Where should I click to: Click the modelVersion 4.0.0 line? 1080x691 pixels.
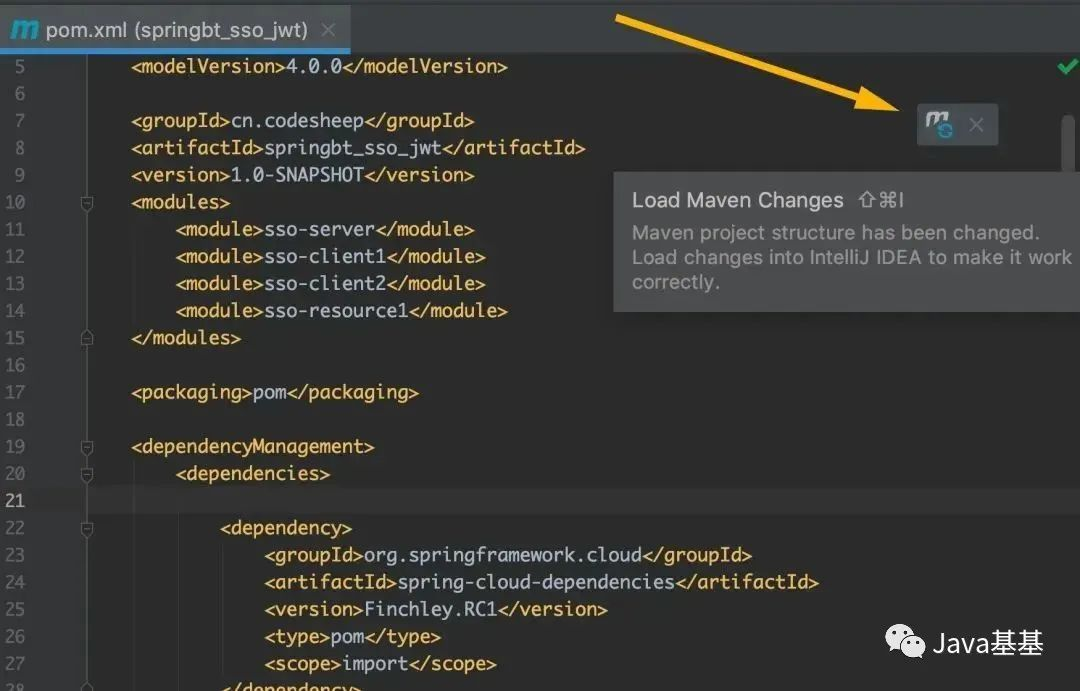click(x=319, y=67)
